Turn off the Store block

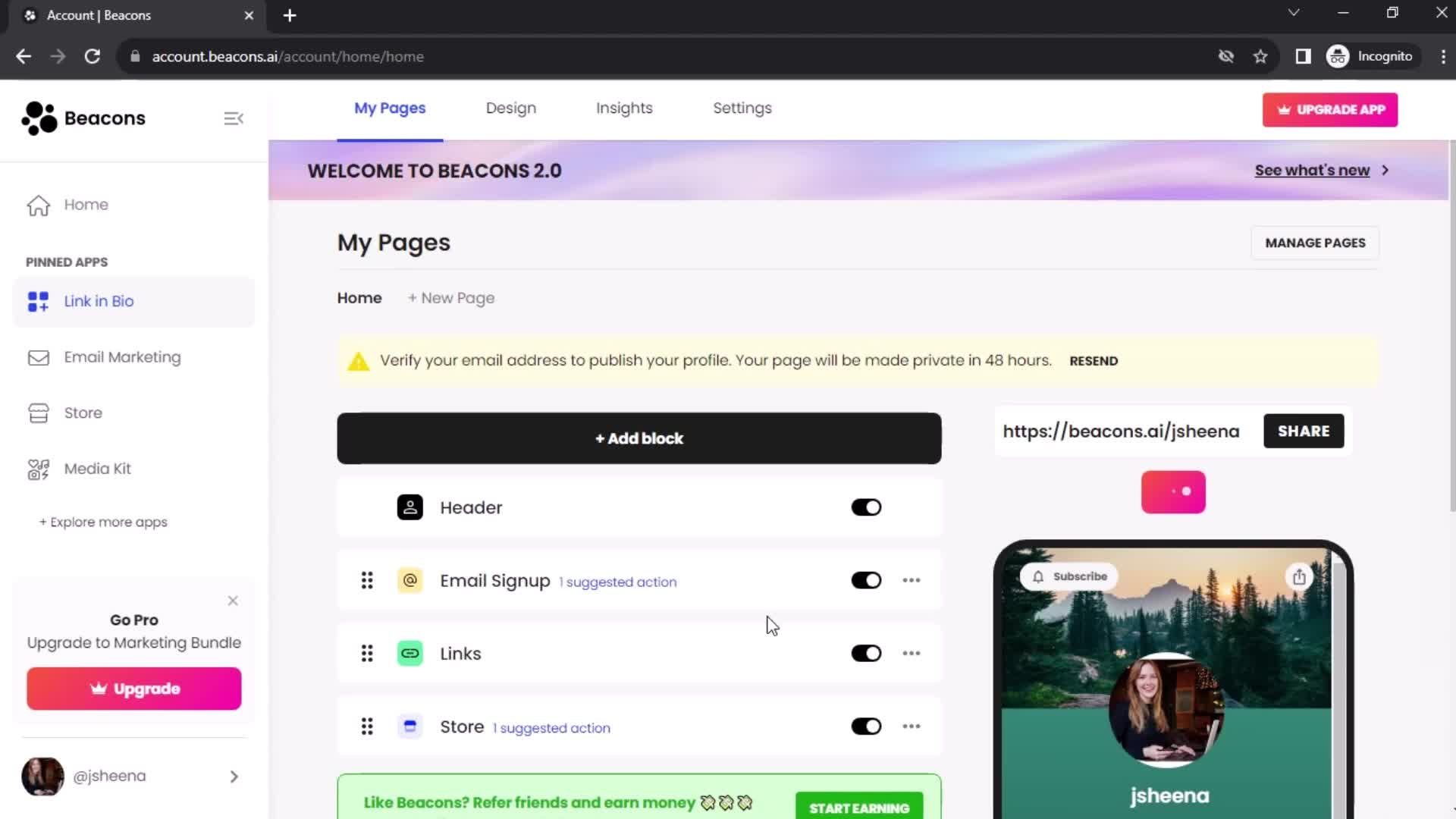tap(866, 726)
